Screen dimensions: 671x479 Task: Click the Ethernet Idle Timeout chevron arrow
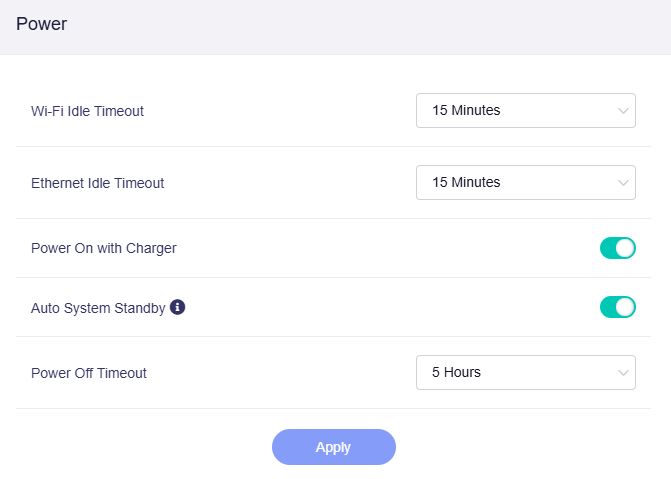[x=623, y=183]
